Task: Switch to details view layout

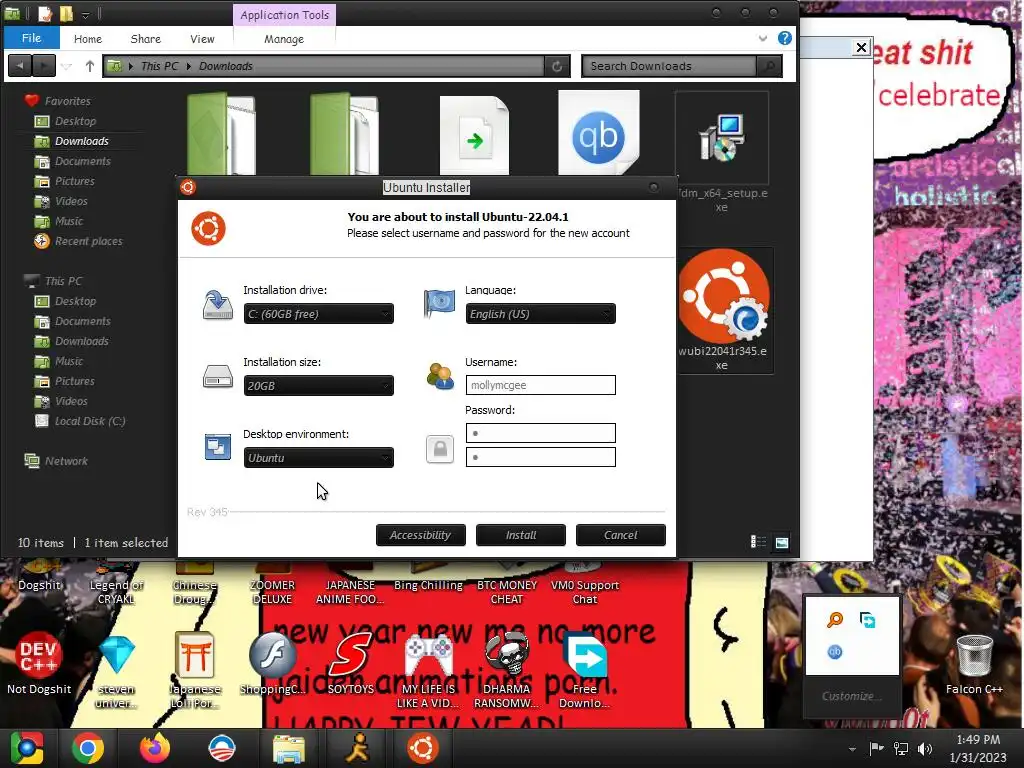Action: point(758,542)
